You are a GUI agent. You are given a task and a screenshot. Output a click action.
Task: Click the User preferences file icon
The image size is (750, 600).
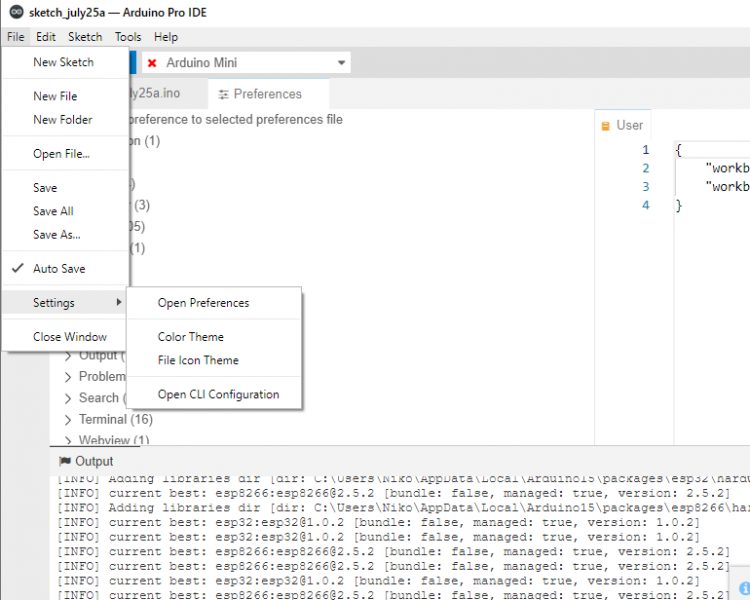click(606, 126)
